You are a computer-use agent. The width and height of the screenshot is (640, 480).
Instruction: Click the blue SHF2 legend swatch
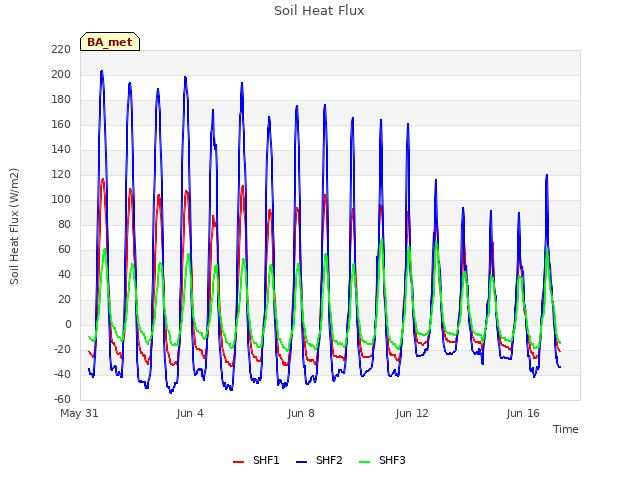(x=301, y=462)
